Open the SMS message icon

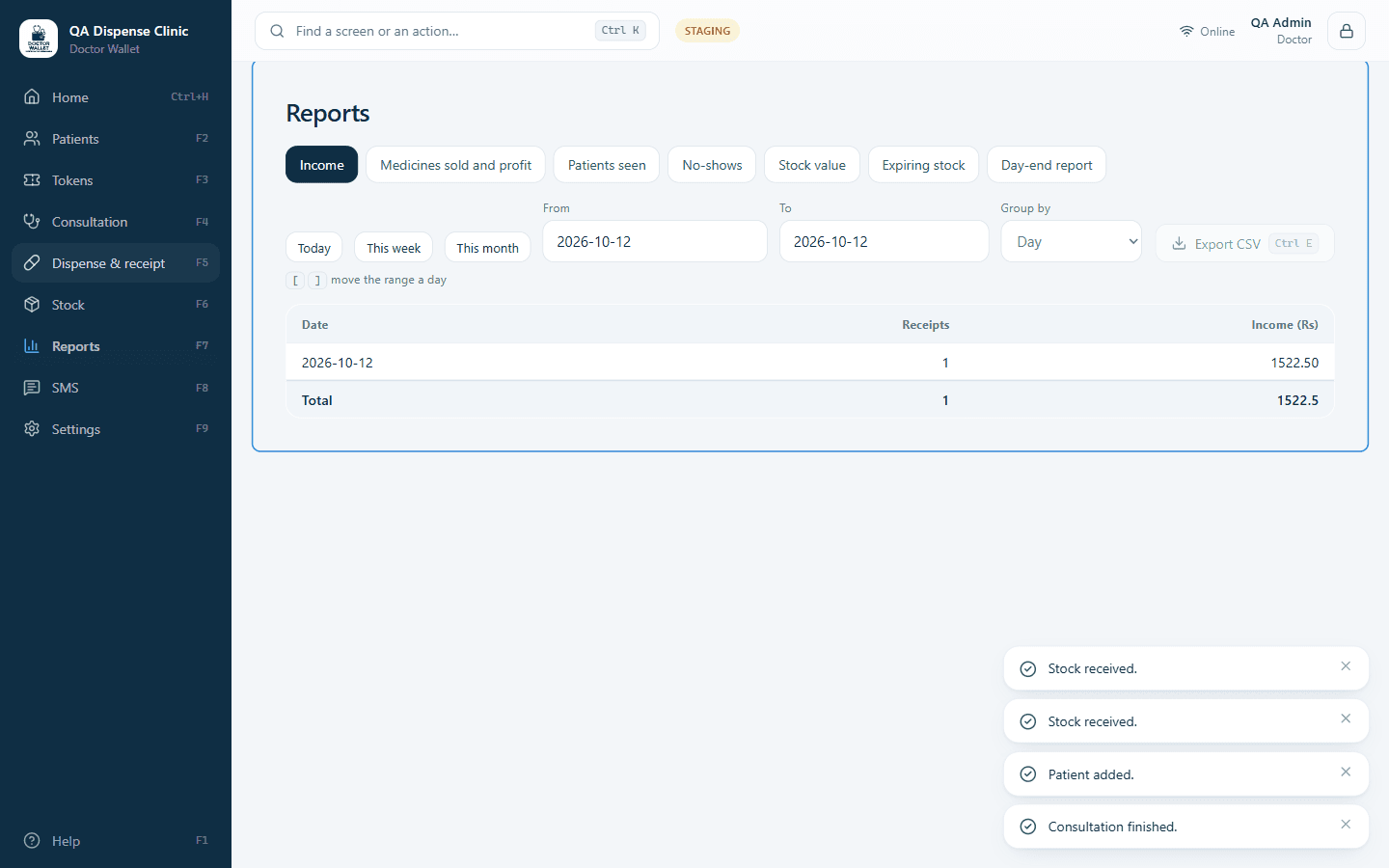[x=32, y=388]
